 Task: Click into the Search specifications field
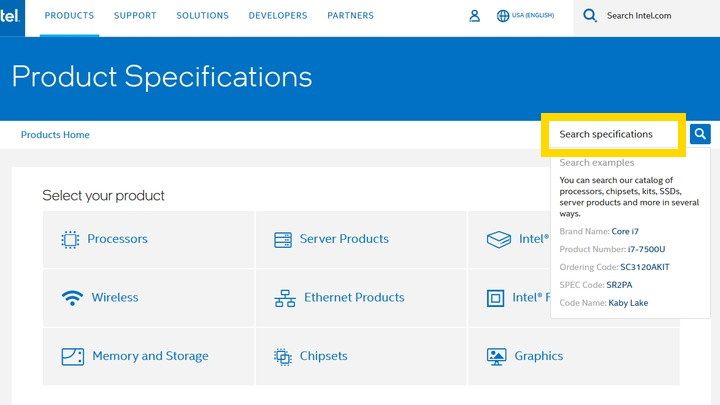point(612,134)
